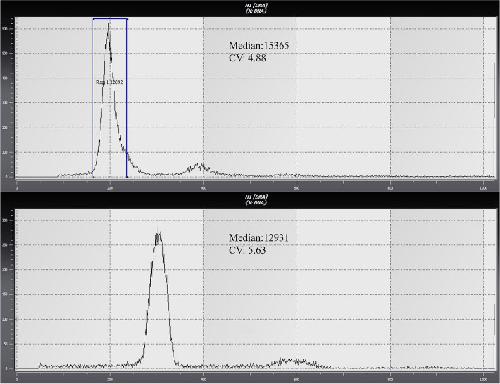Viewport: 500px width, 384px height.
Task: Select the blue Rng 1 gate label
Action: (110, 82)
